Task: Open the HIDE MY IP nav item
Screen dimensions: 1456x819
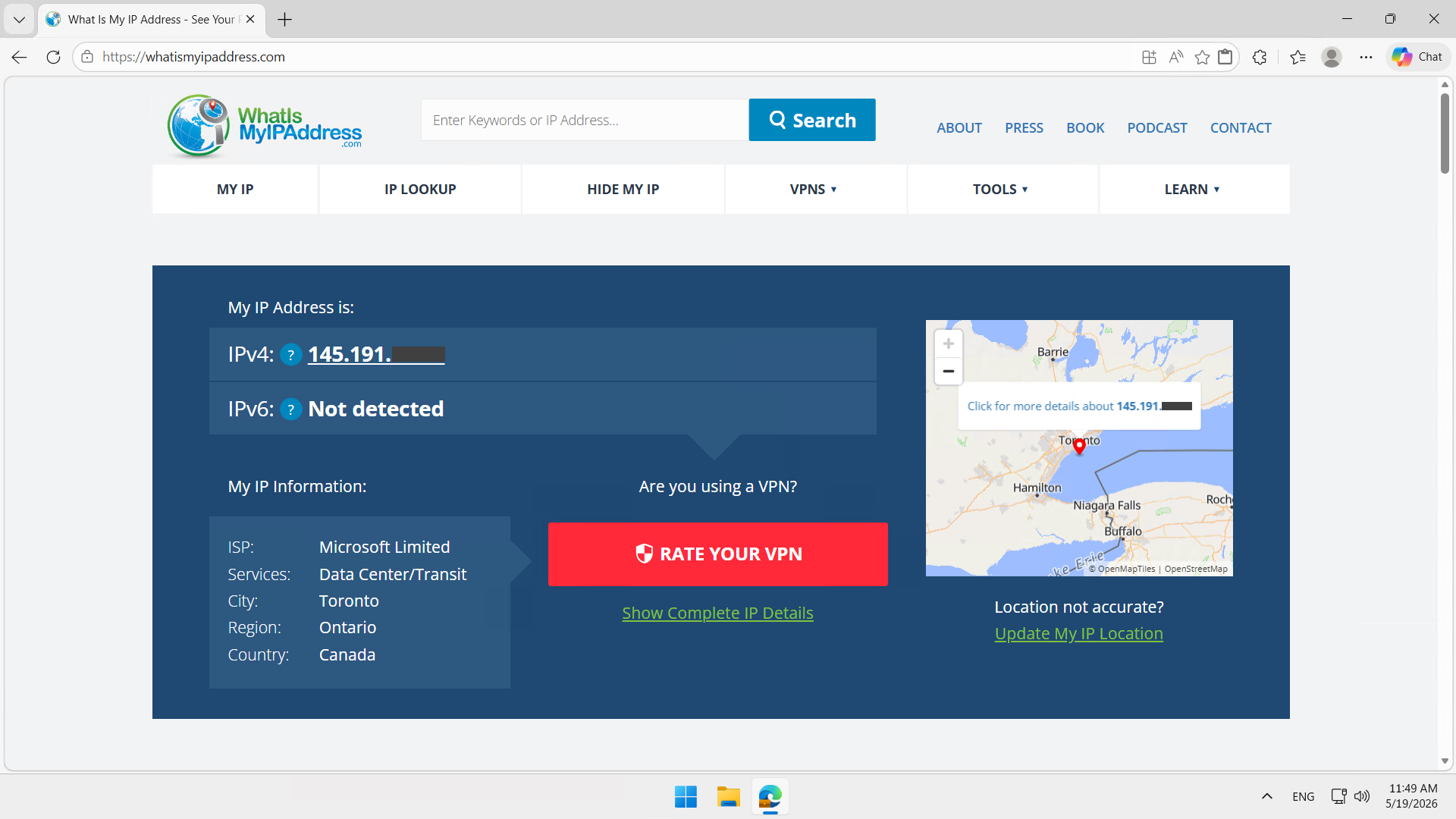Action: [623, 190]
